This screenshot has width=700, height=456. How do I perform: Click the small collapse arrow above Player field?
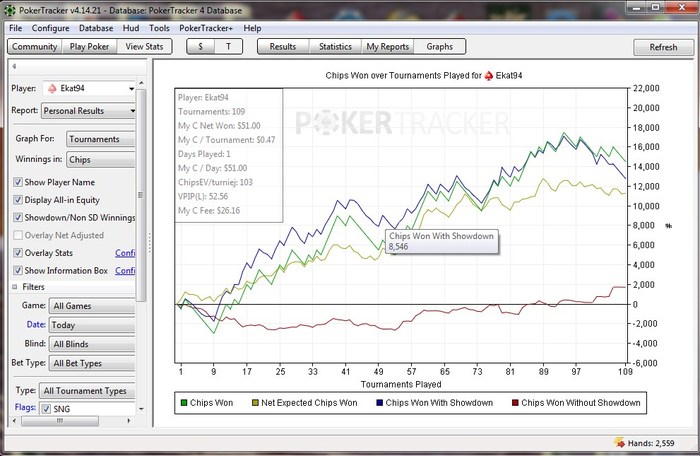tap(14, 67)
